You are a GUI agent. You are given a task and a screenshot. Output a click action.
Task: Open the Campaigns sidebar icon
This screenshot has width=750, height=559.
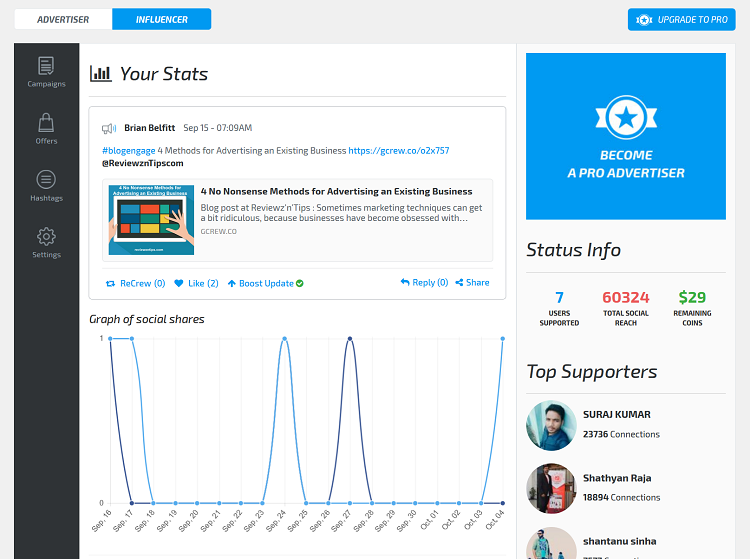[x=46, y=66]
